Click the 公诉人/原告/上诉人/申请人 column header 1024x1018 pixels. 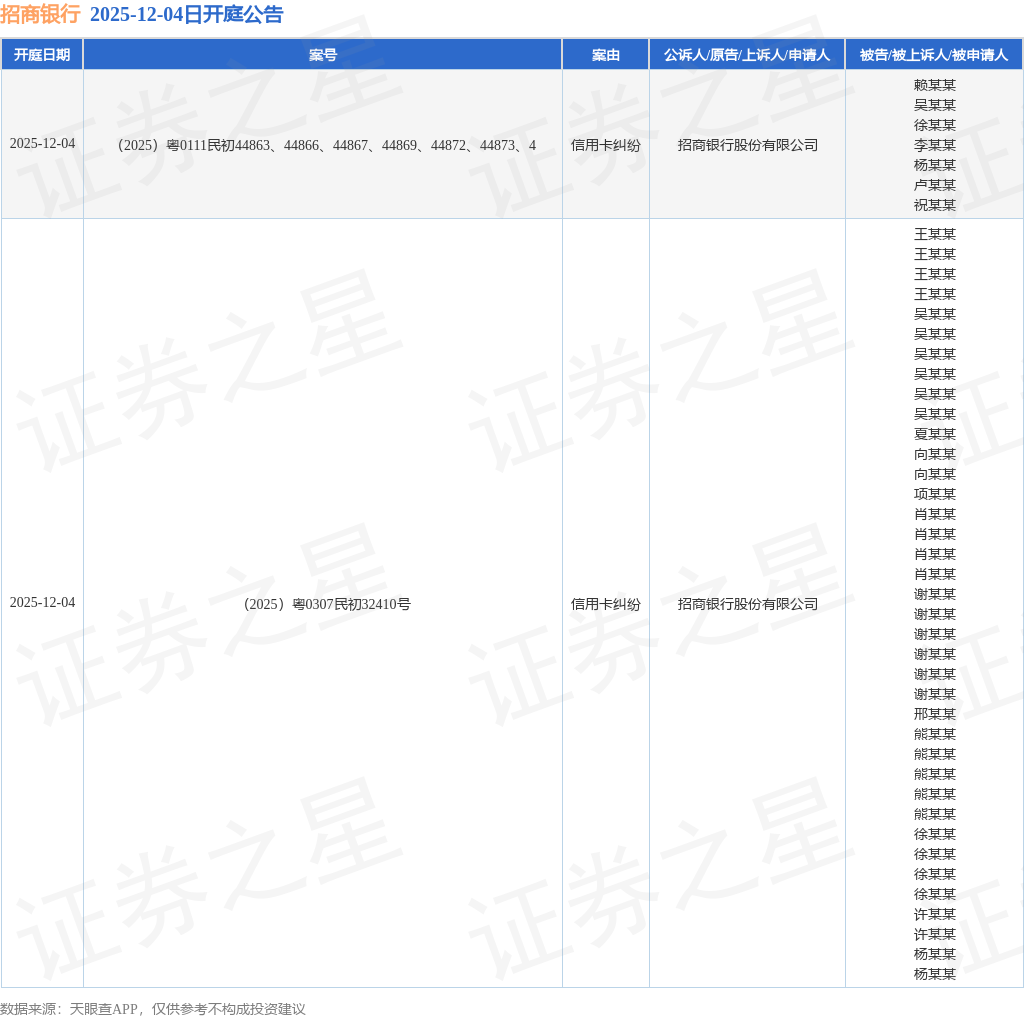tap(747, 55)
